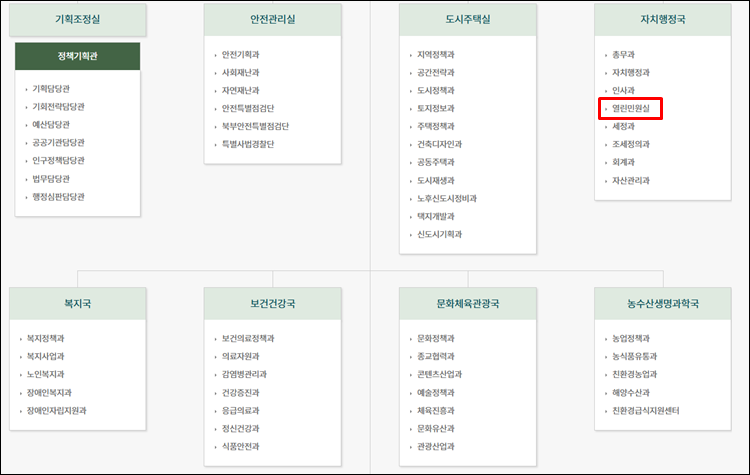Select the 복지정책과 link

[45, 339]
